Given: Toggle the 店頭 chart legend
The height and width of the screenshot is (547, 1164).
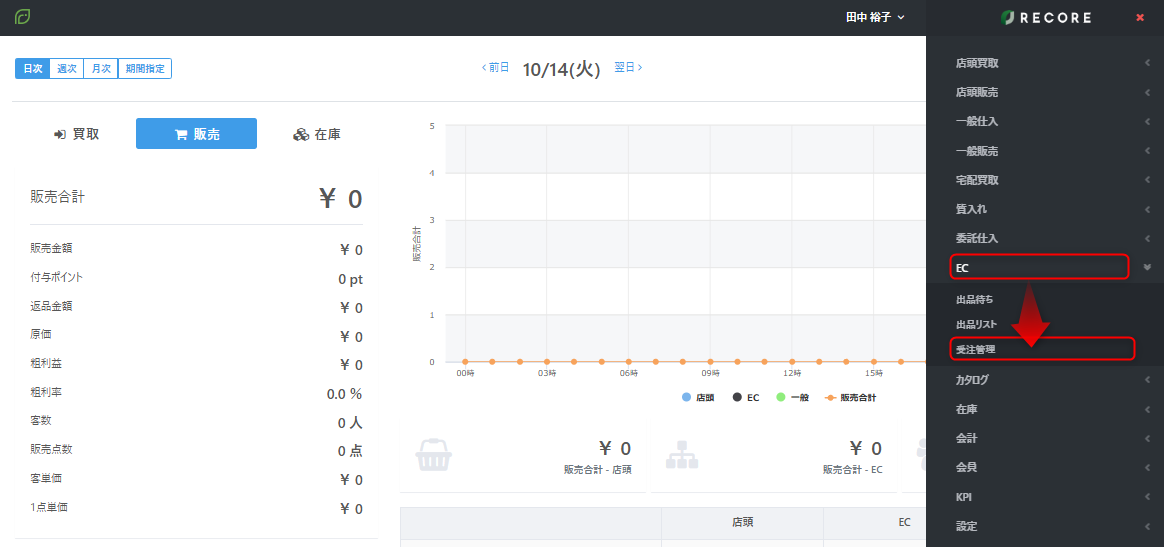Looking at the screenshot, I should coord(698,398).
